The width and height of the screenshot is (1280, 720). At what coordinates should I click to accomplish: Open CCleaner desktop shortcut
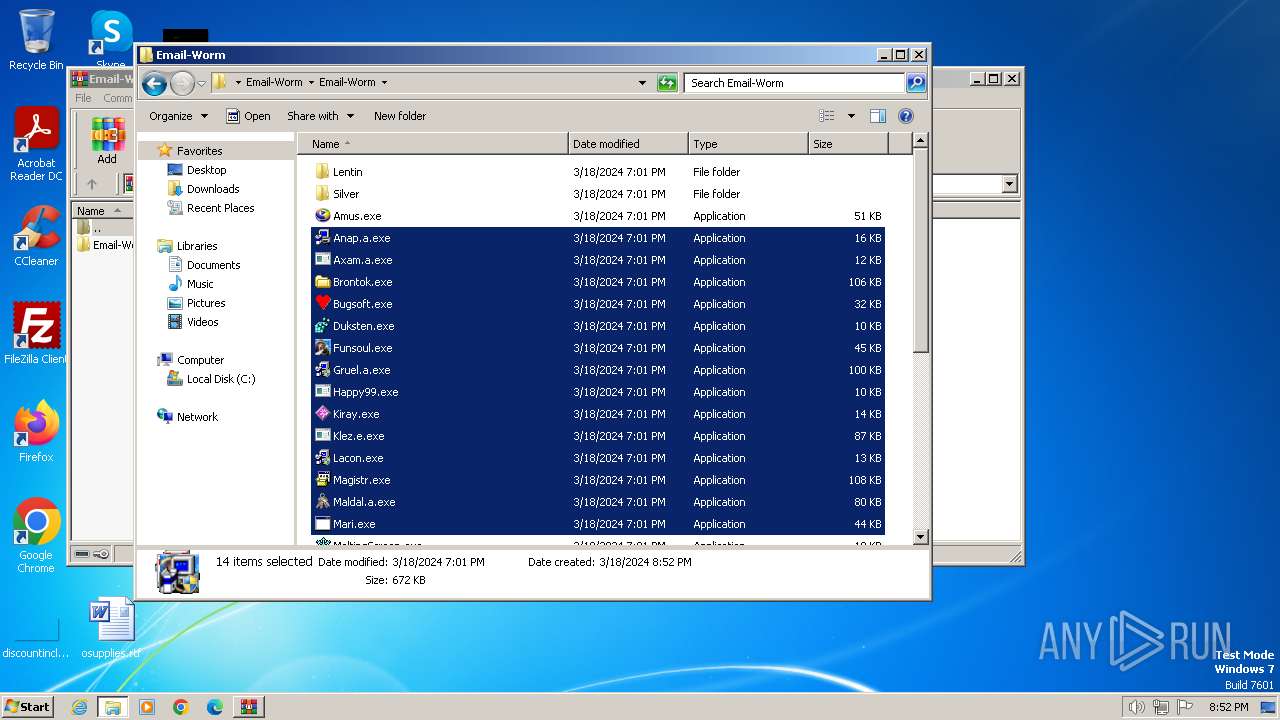[x=36, y=236]
